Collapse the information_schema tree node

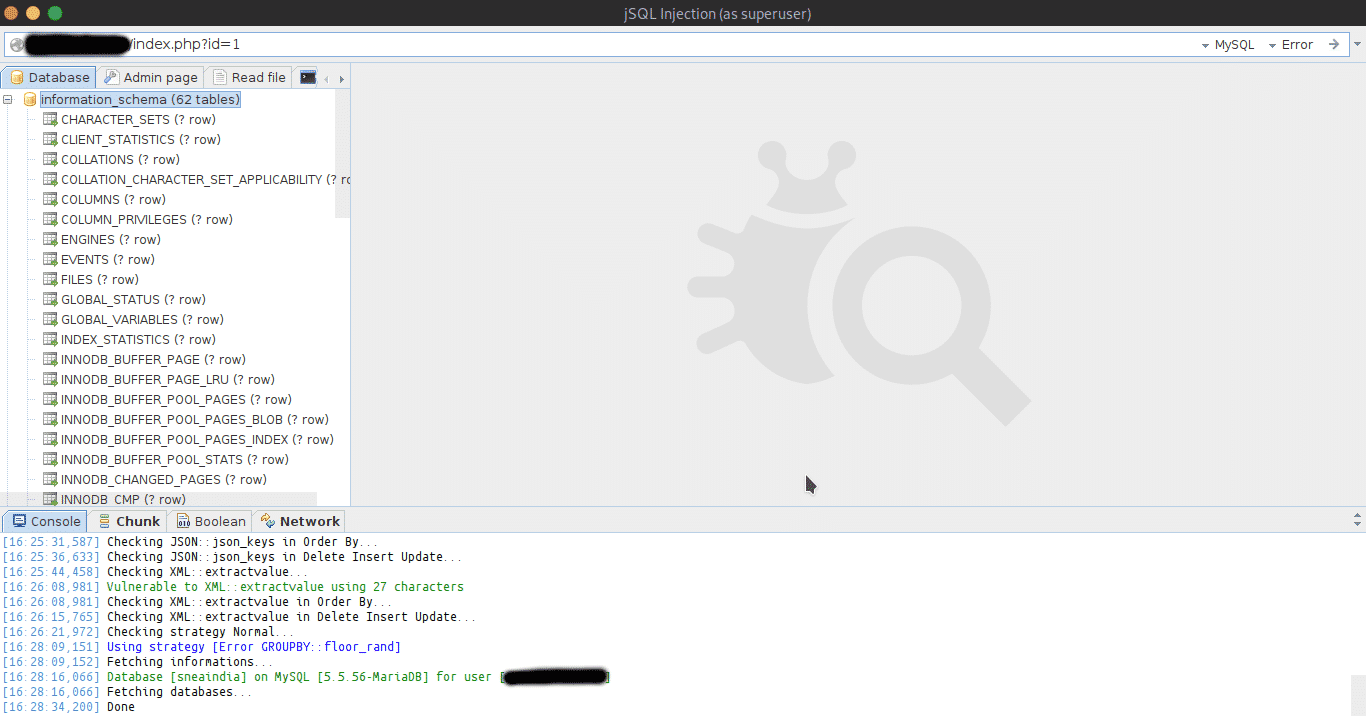click(9, 100)
